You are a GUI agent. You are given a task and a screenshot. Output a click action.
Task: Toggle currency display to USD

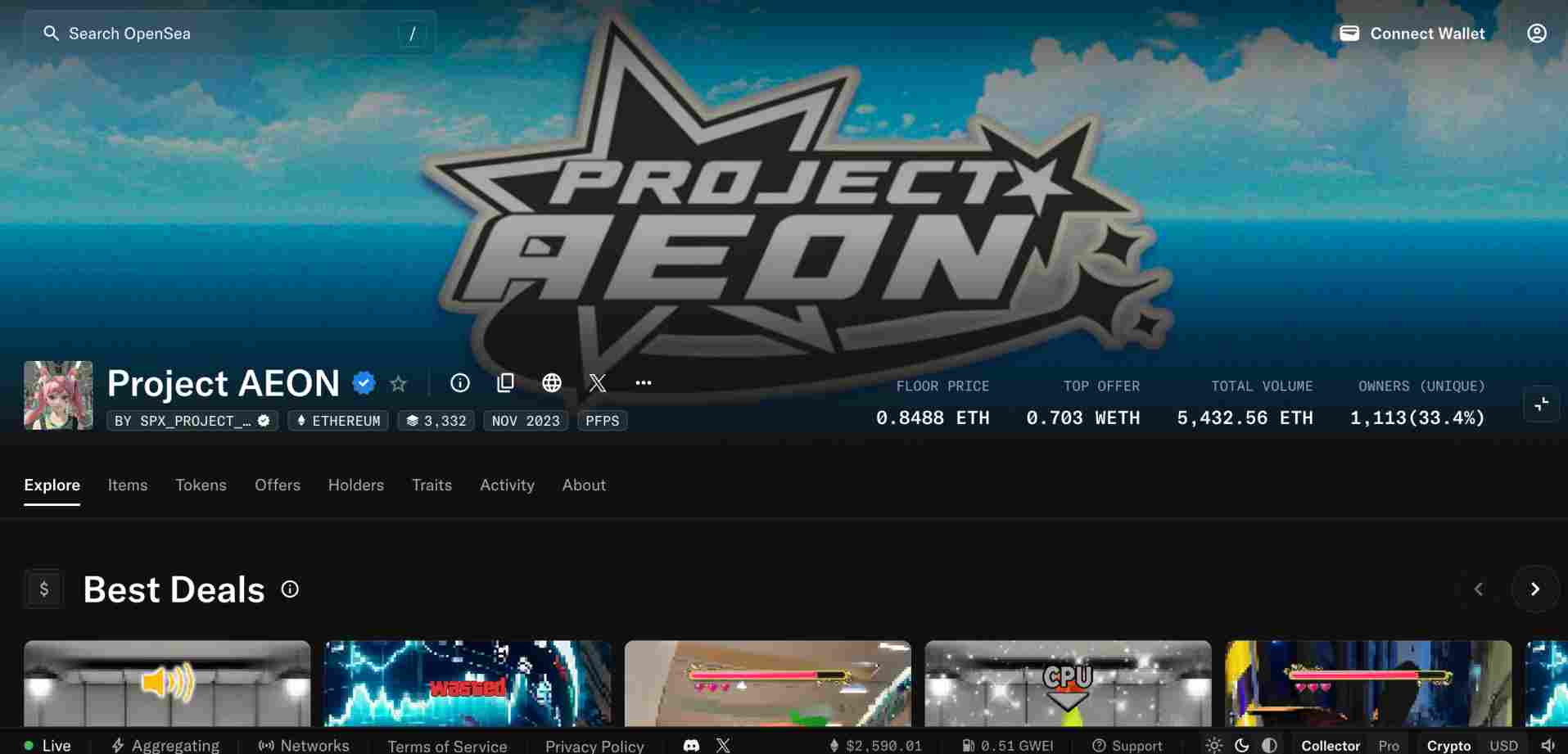(1503, 745)
